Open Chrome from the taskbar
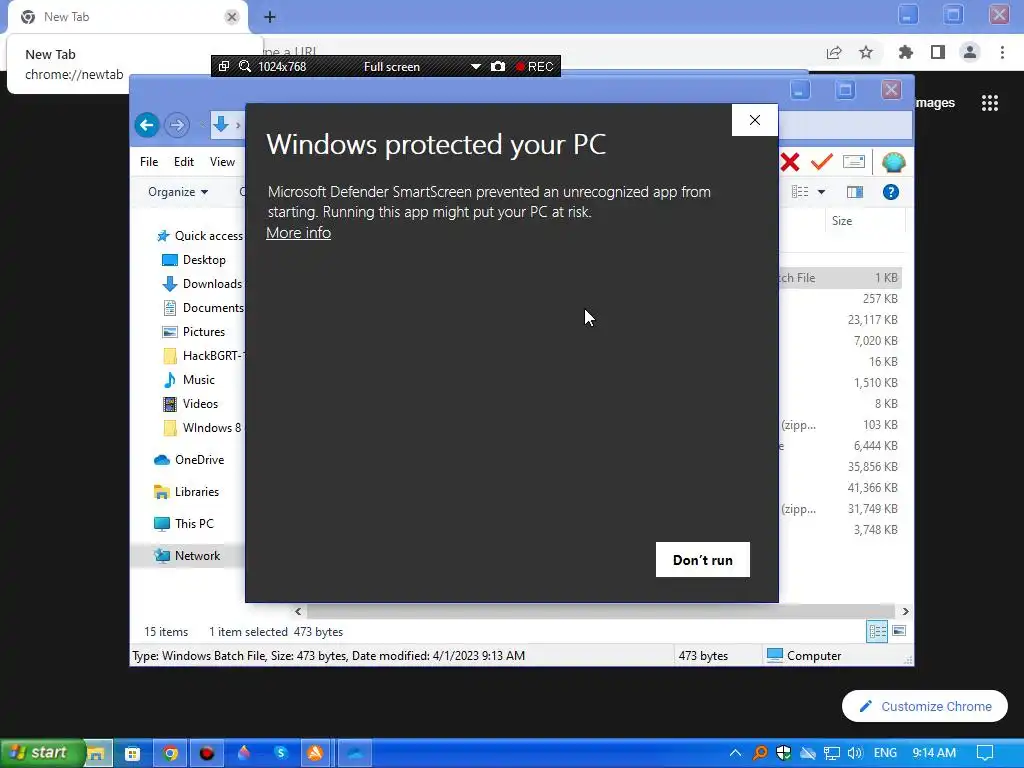Image resolution: width=1024 pixels, height=768 pixels. pyautogui.click(x=170, y=754)
